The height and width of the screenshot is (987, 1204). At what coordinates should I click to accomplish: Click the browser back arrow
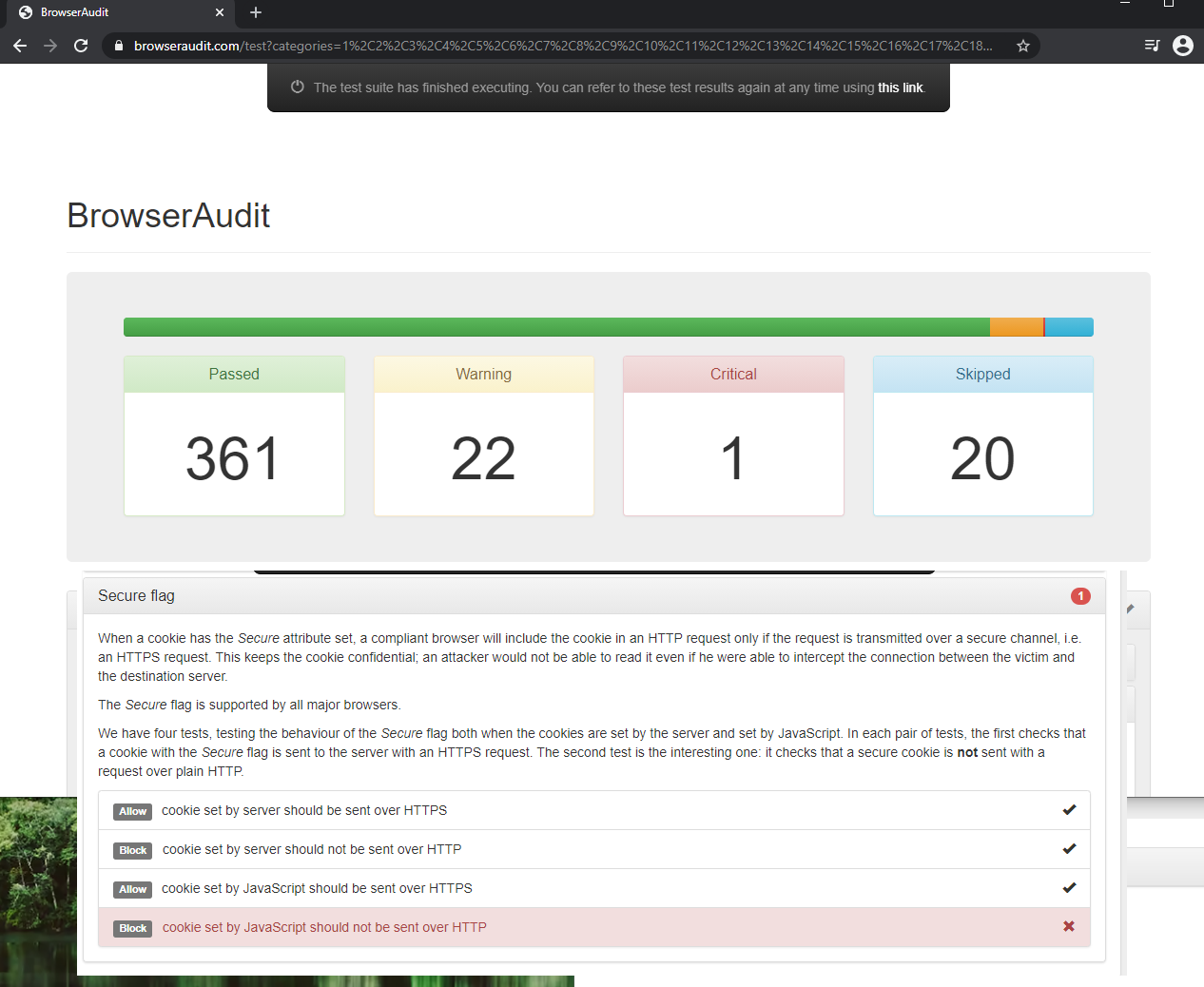tap(20, 46)
